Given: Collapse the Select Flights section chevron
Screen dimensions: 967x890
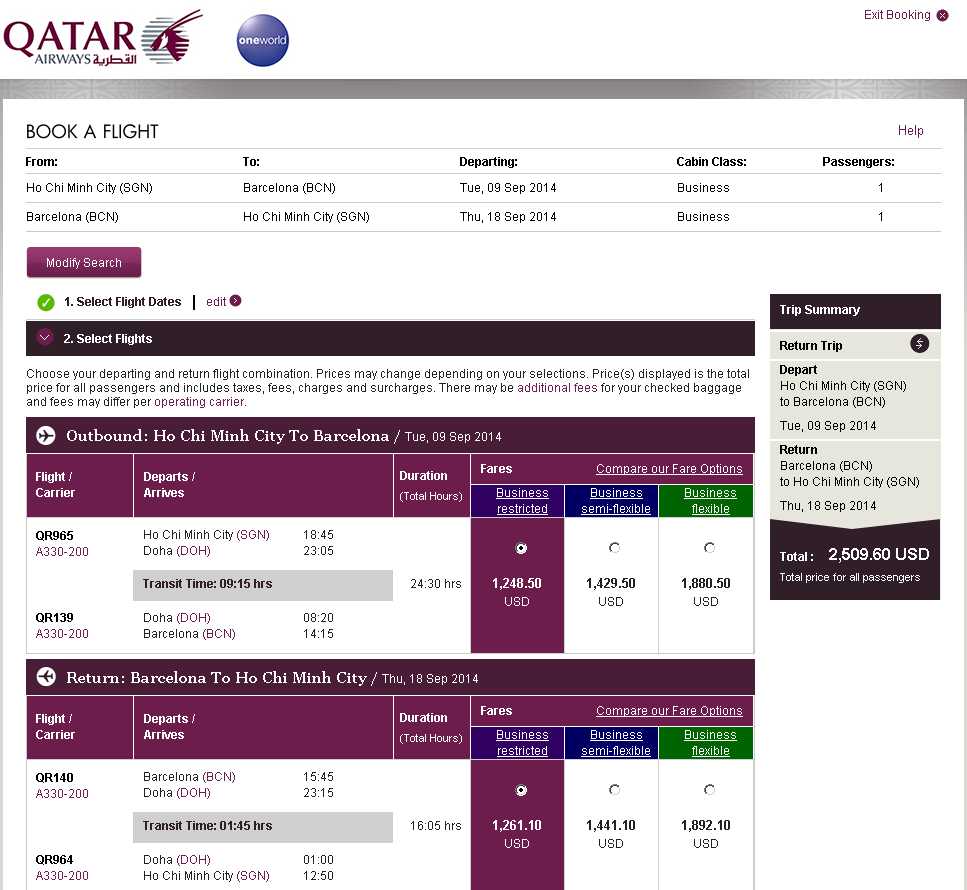Looking at the screenshot, I should [x=44, y=338].
